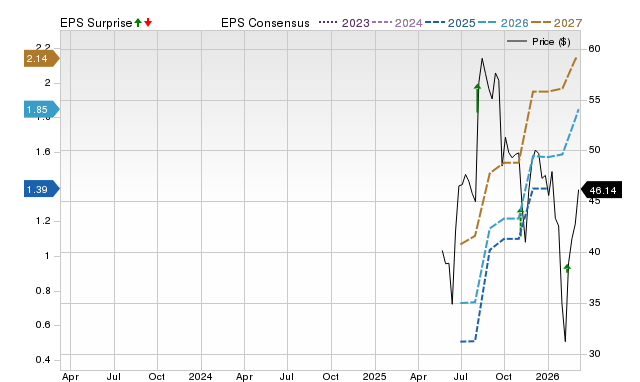Click the green surprise arrow near price peak
Viewport: 640px width, 382px height.
point(477,98)
